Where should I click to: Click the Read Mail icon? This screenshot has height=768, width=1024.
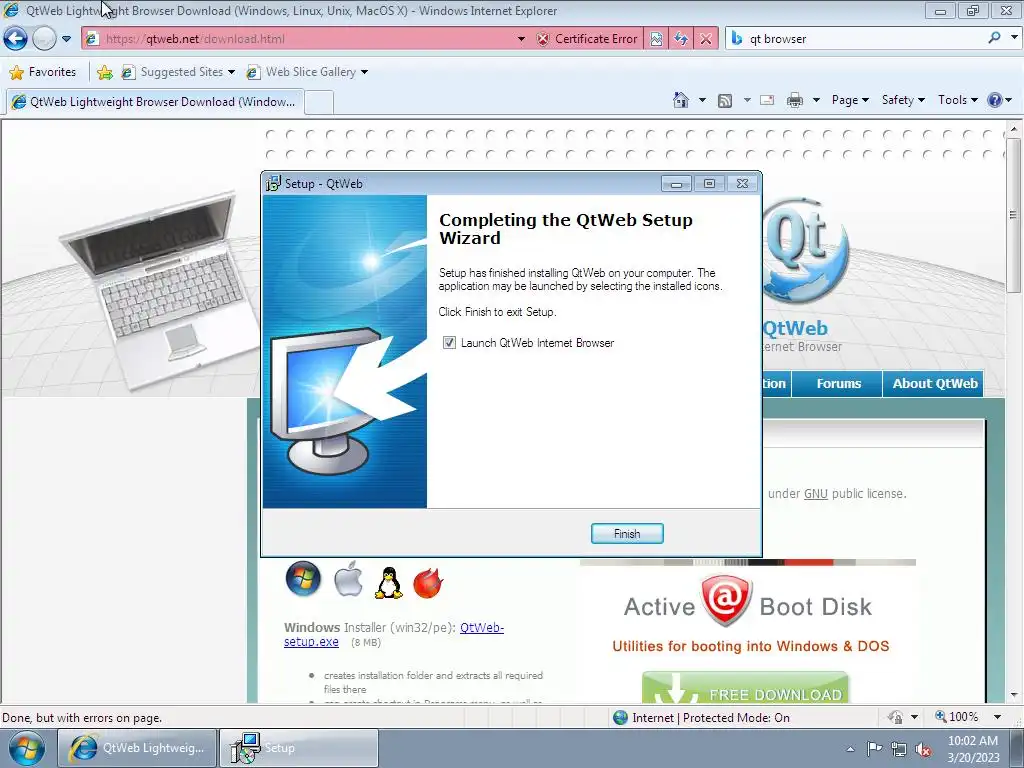point(767,100)
